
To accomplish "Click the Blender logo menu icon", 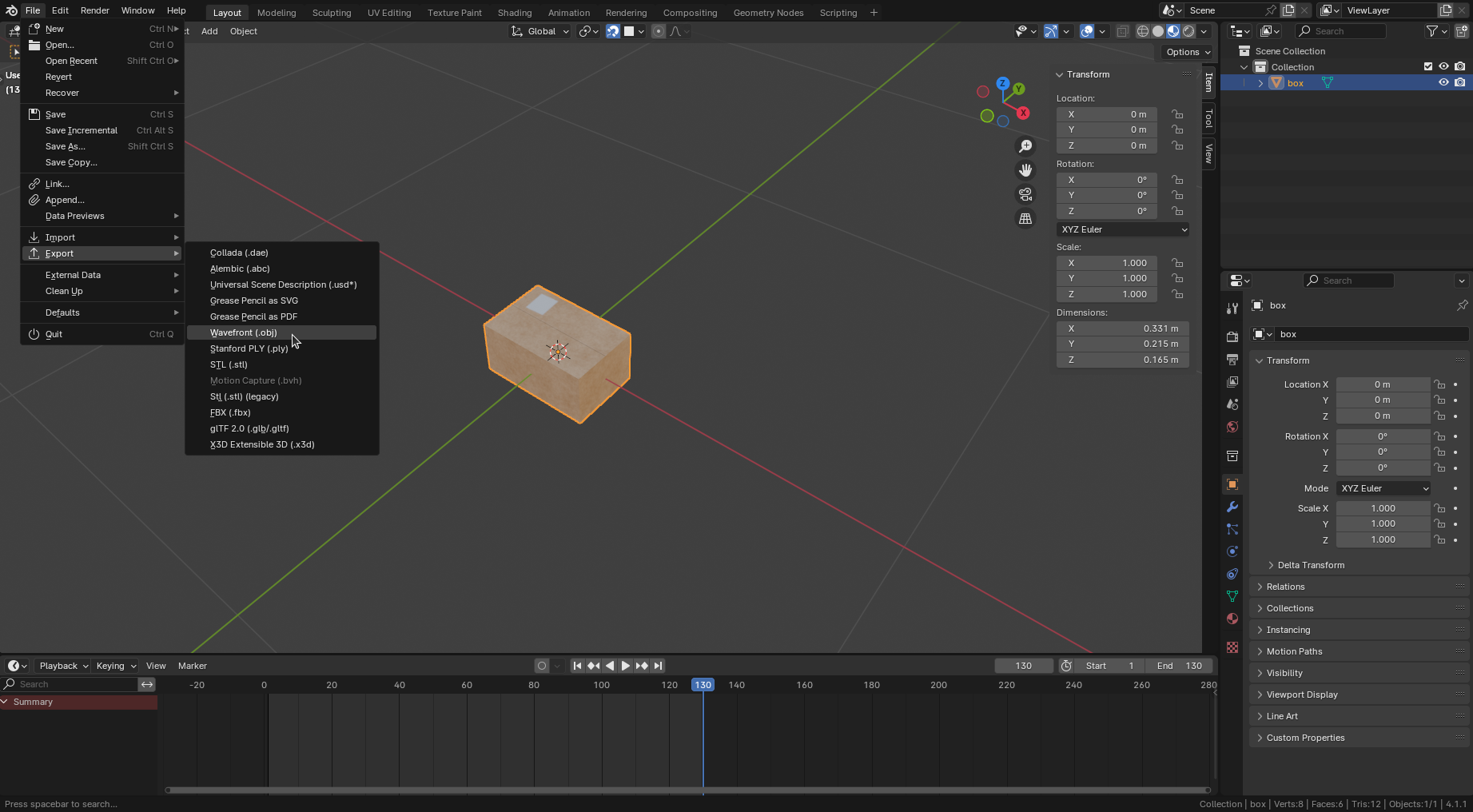I will click(x=11, y=10).
